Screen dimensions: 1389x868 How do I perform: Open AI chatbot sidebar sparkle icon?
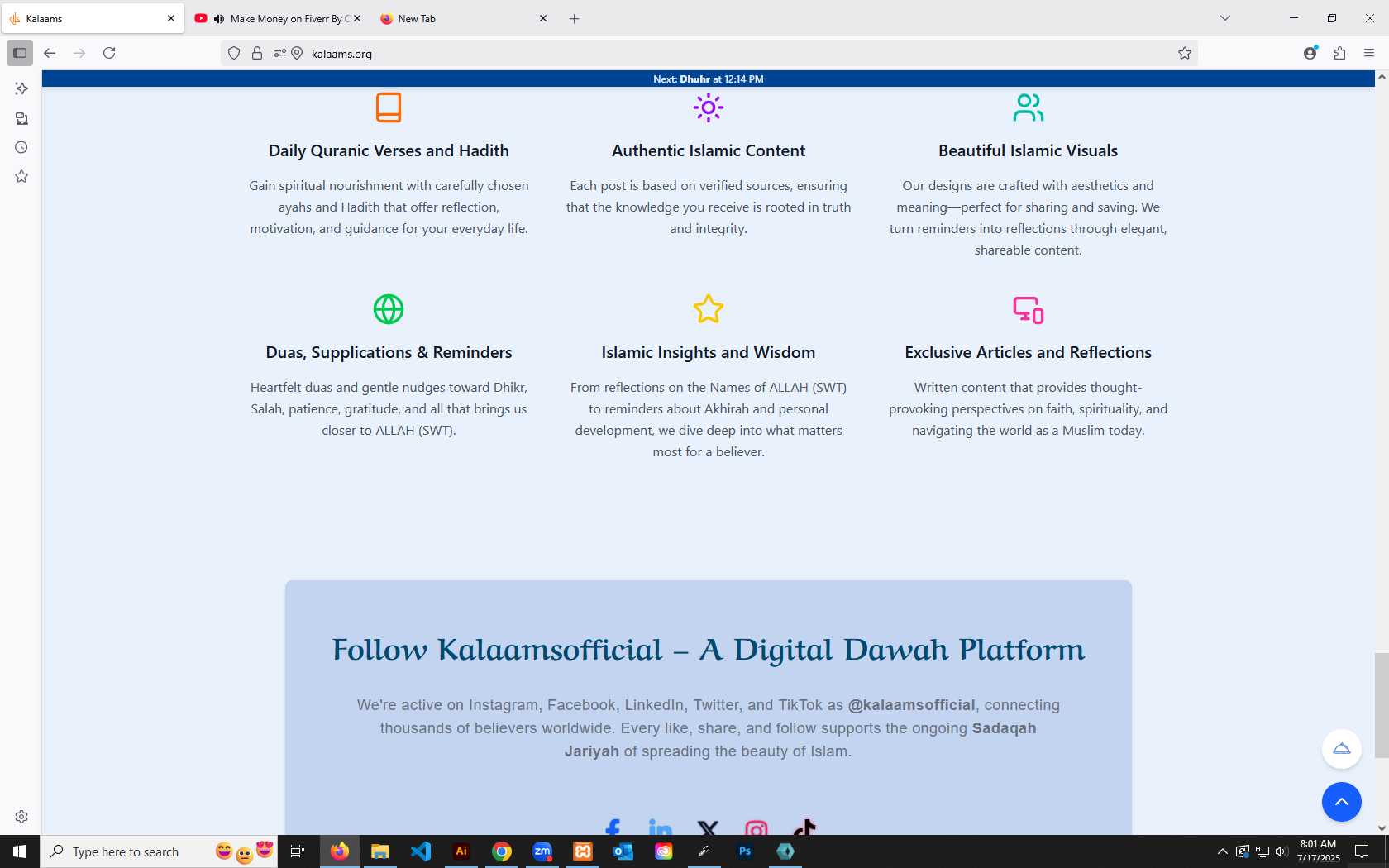pyautogui.click(x=21, y=88)
